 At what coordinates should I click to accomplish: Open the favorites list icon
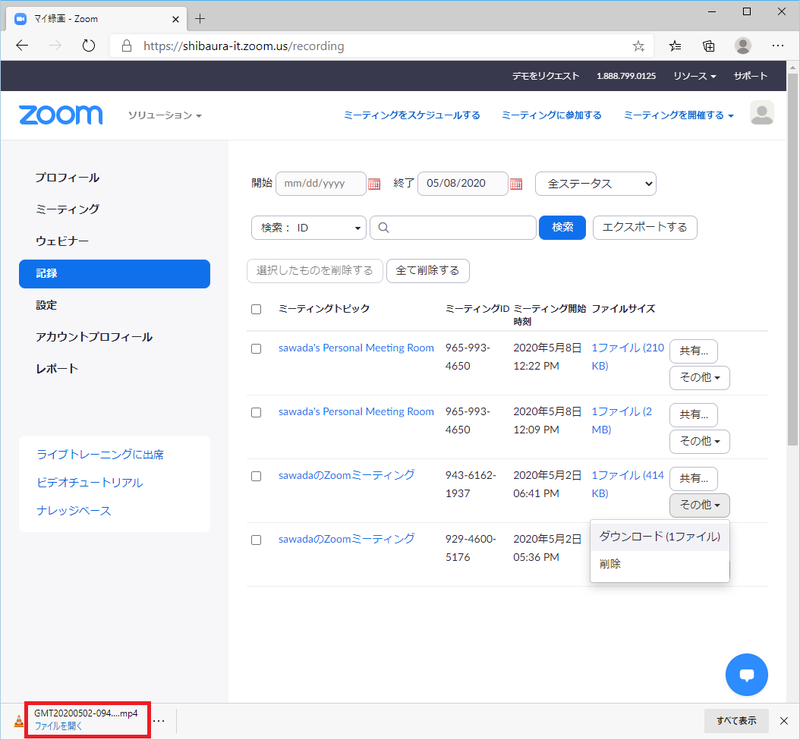tap(675, 46)
